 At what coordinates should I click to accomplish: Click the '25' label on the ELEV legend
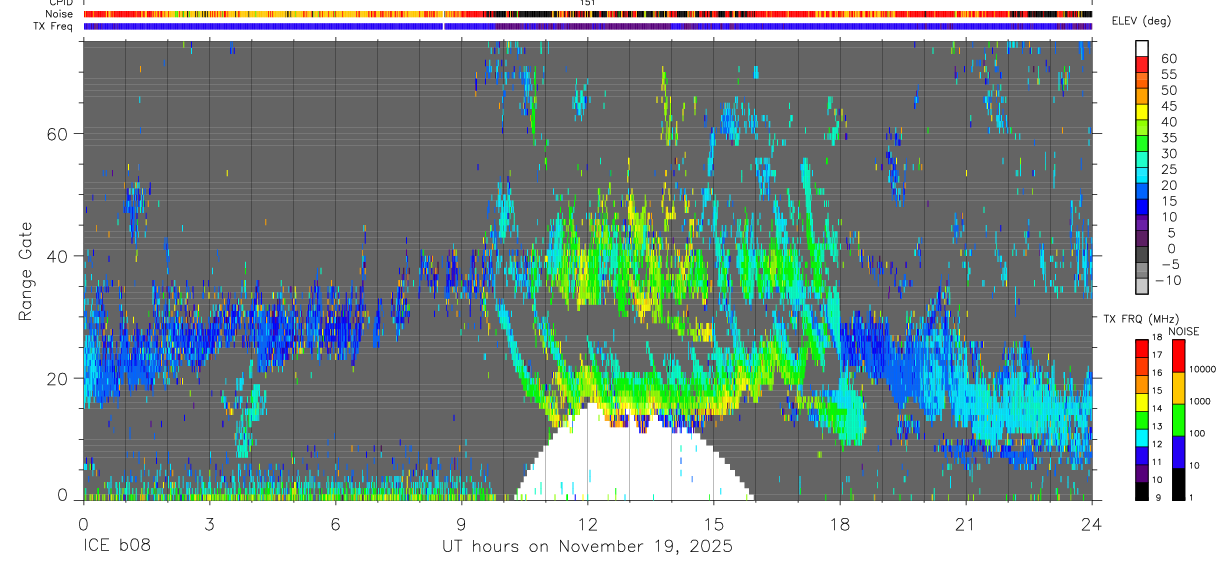point(1169,169)
